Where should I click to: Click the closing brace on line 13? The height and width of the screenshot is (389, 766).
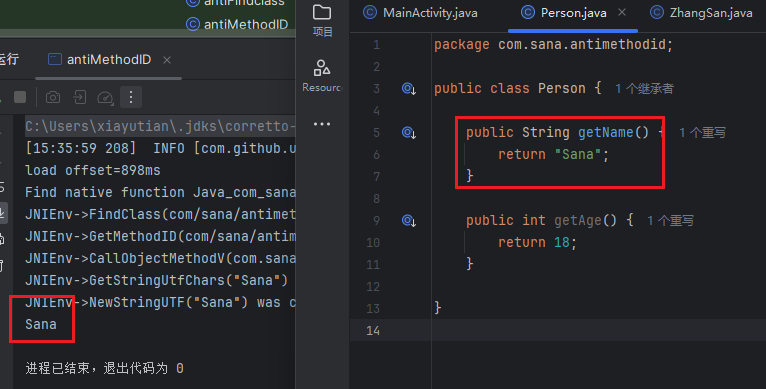[438, 308]
